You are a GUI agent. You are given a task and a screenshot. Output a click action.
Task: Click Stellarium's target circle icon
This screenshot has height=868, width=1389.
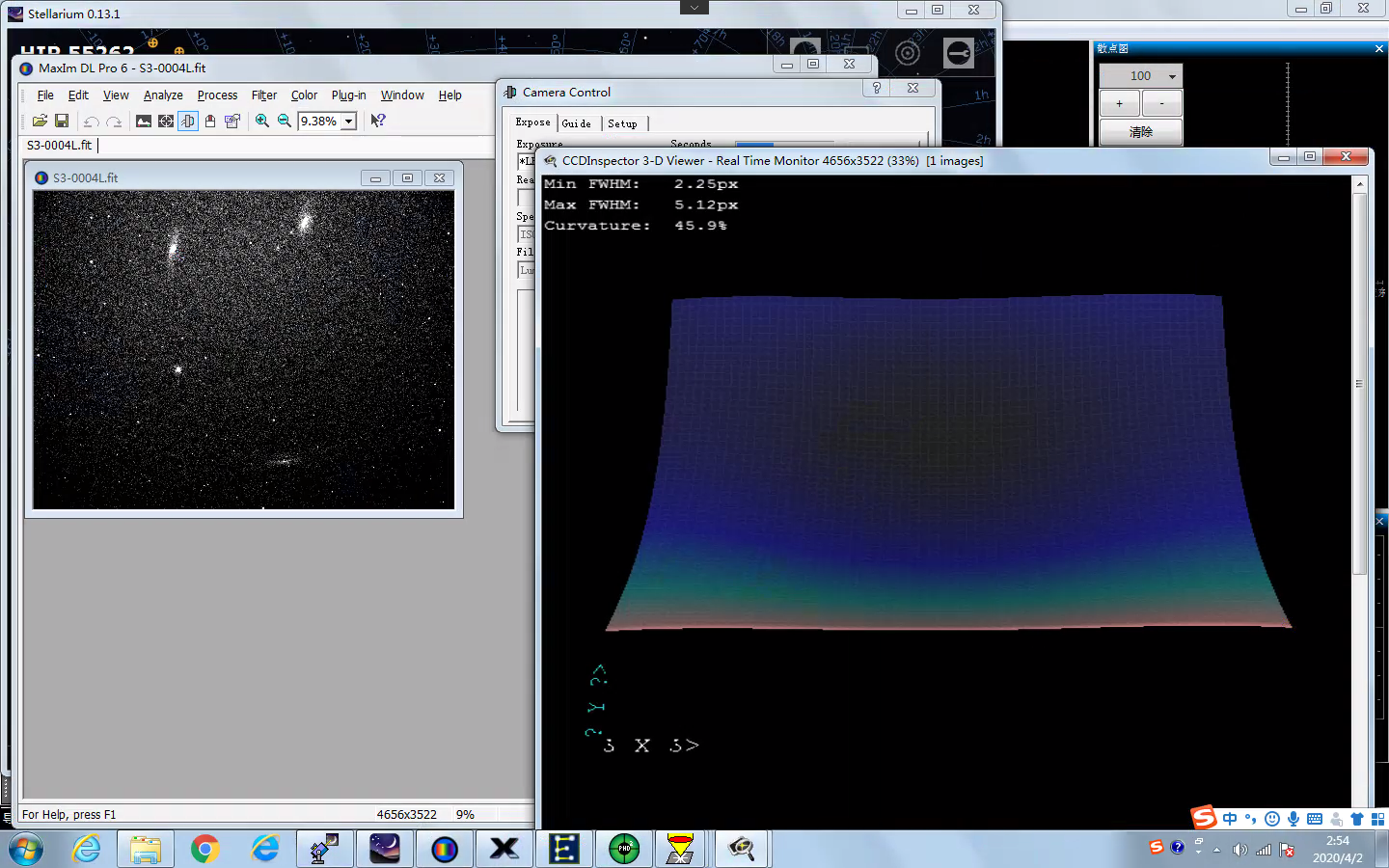pyautogui.click(x=908, y=53)
